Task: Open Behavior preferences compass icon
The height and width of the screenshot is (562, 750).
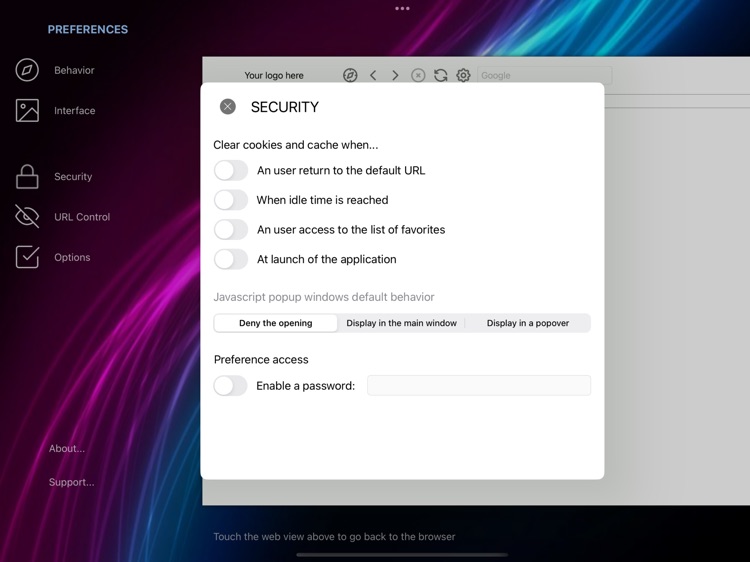Action: [x=27, y=70]
